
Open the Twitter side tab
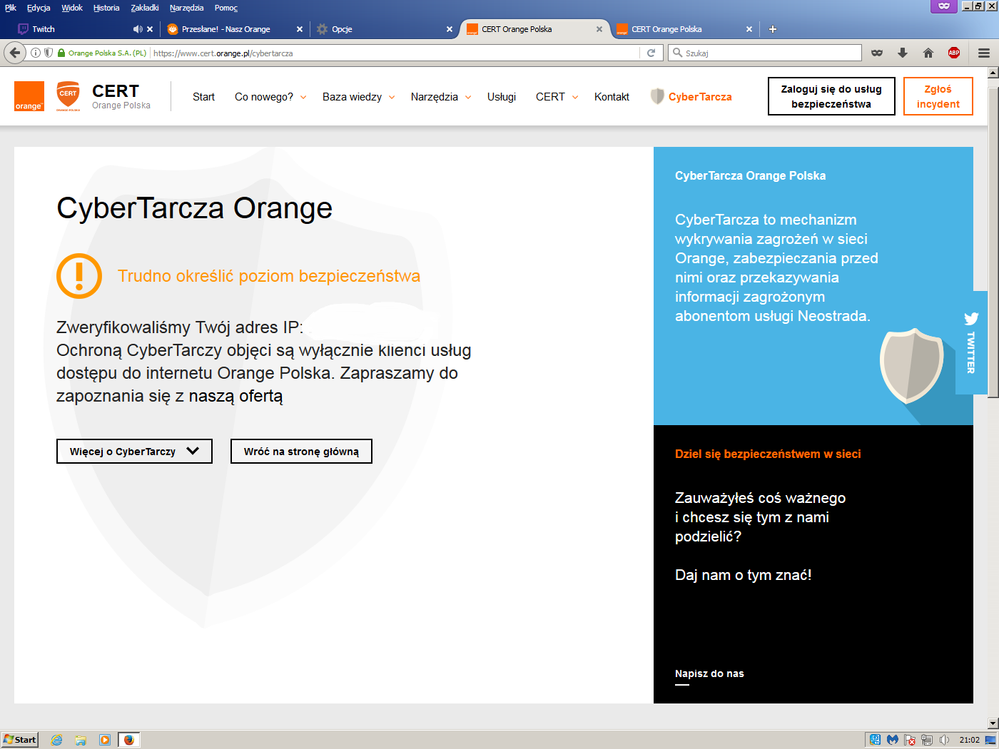[x=970, y=343]
